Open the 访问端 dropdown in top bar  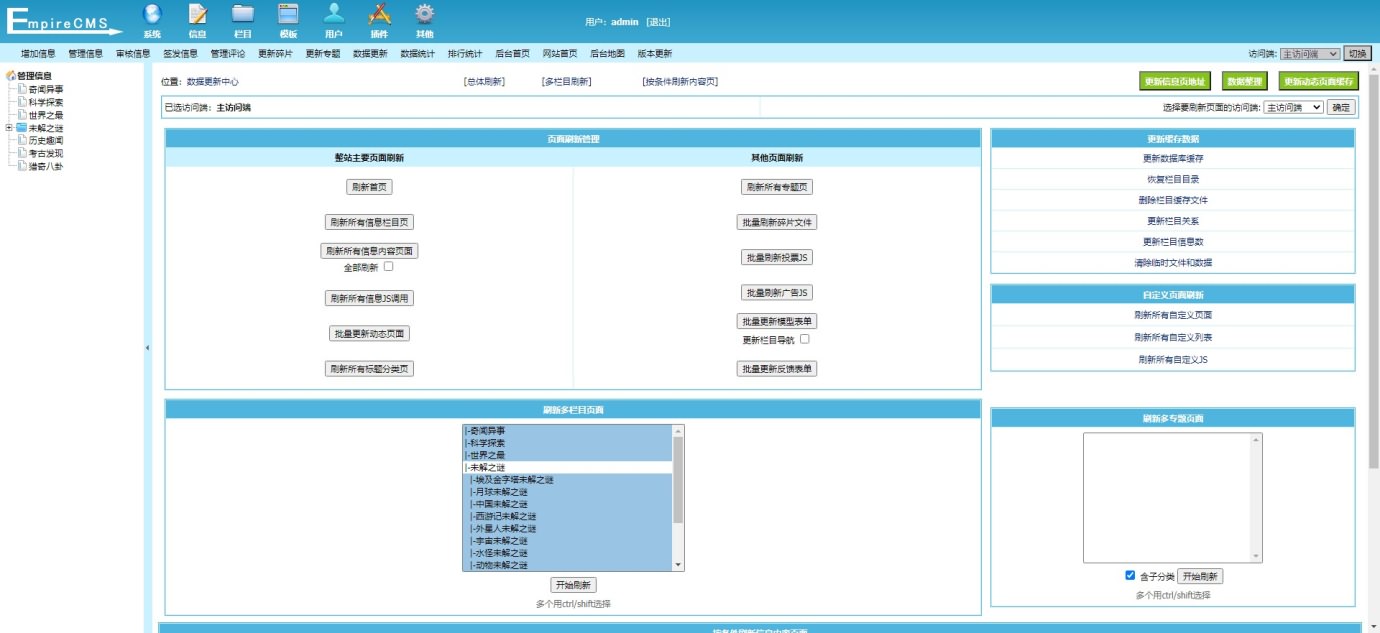(x=1310, y=54)
